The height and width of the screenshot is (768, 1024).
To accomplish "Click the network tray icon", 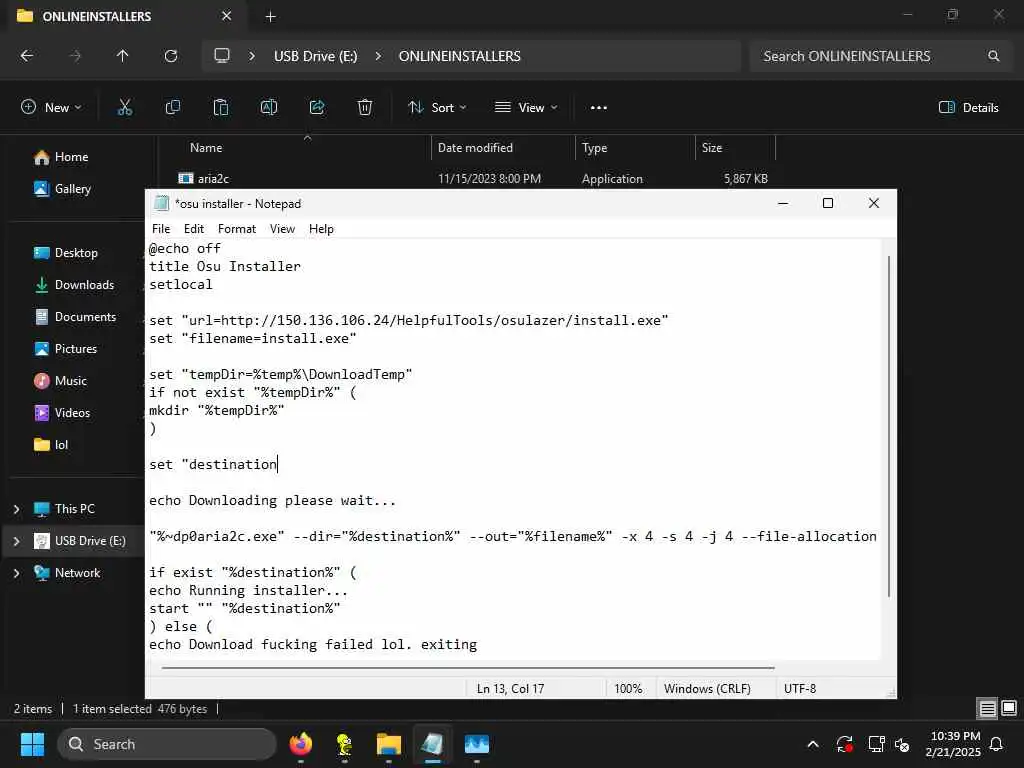I will pyautogui.click(x=875, y=744).
